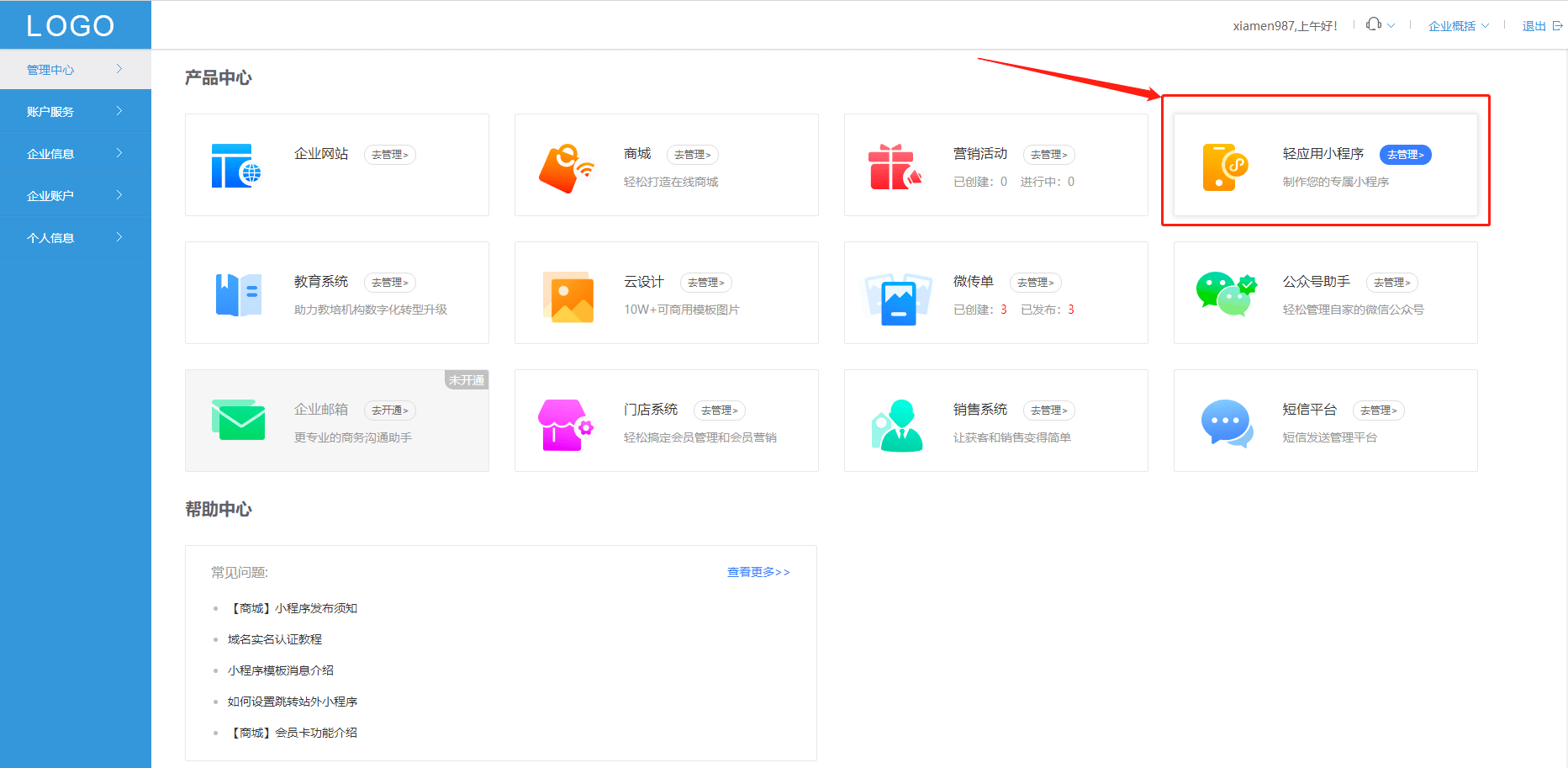Click 退出 to log out

pos(1542,26)
